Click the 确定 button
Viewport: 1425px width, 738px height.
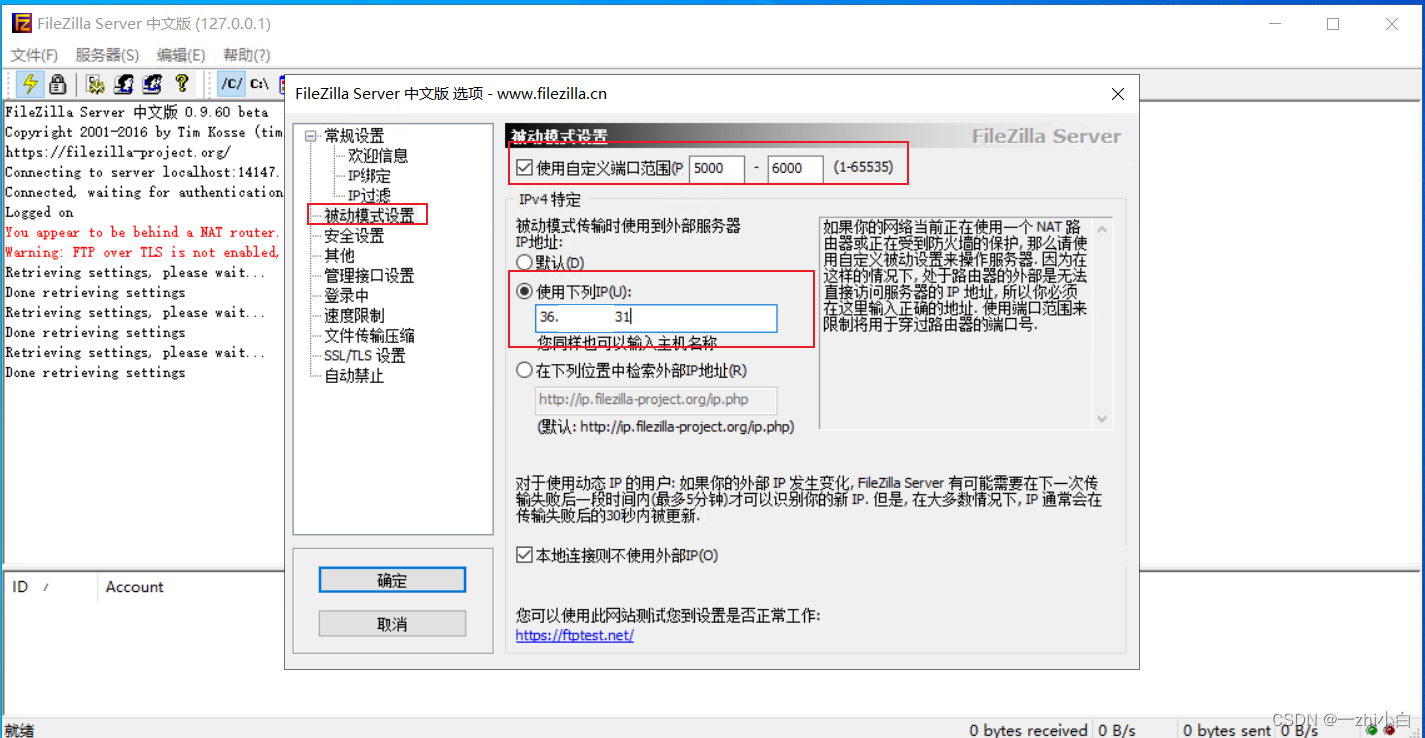point(392,580)
